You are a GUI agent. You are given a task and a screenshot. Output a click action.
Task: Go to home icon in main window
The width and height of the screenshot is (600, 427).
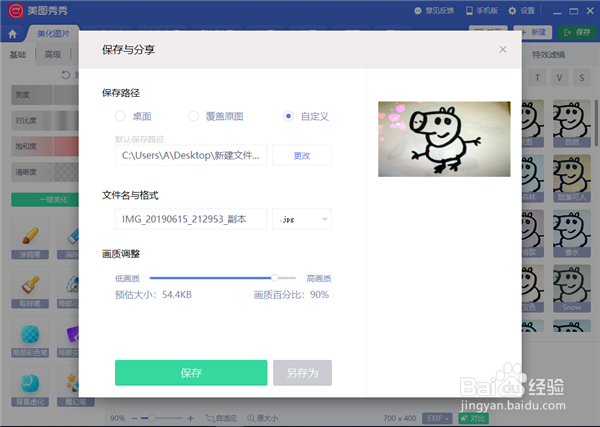pyautogui.click(x=12, y=34)
